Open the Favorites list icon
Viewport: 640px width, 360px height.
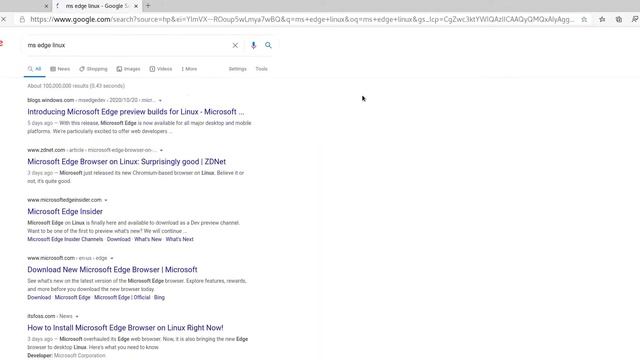602,19
